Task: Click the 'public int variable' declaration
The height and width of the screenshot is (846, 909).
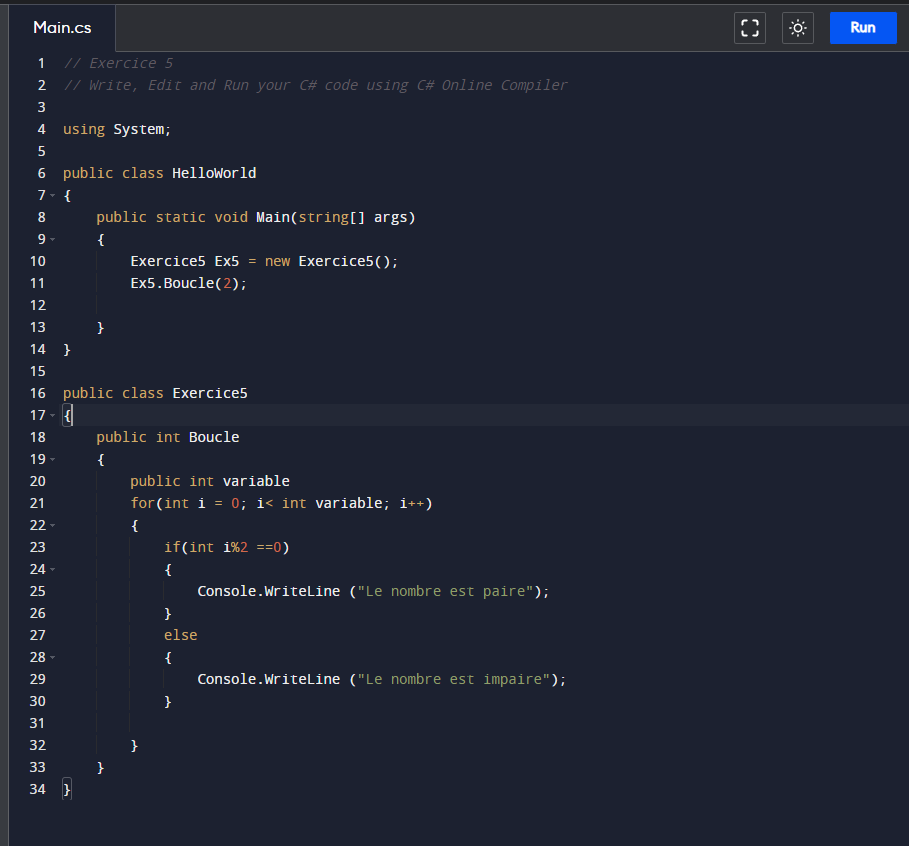Action: pyautogui.click(x=209, y=481)
